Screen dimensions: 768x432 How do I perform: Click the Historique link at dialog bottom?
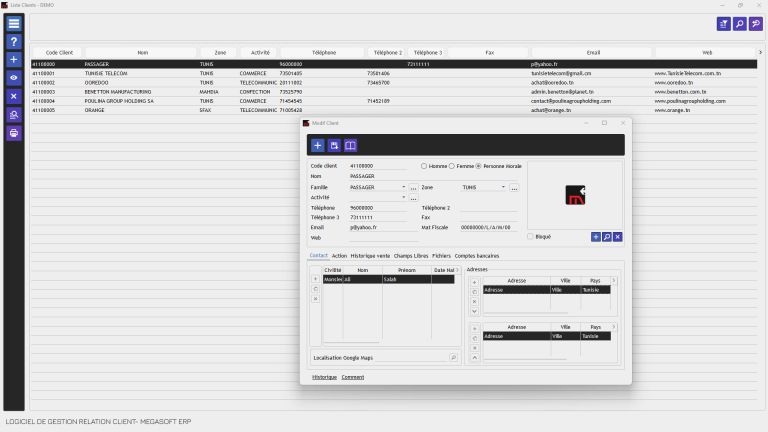[324, 377]
